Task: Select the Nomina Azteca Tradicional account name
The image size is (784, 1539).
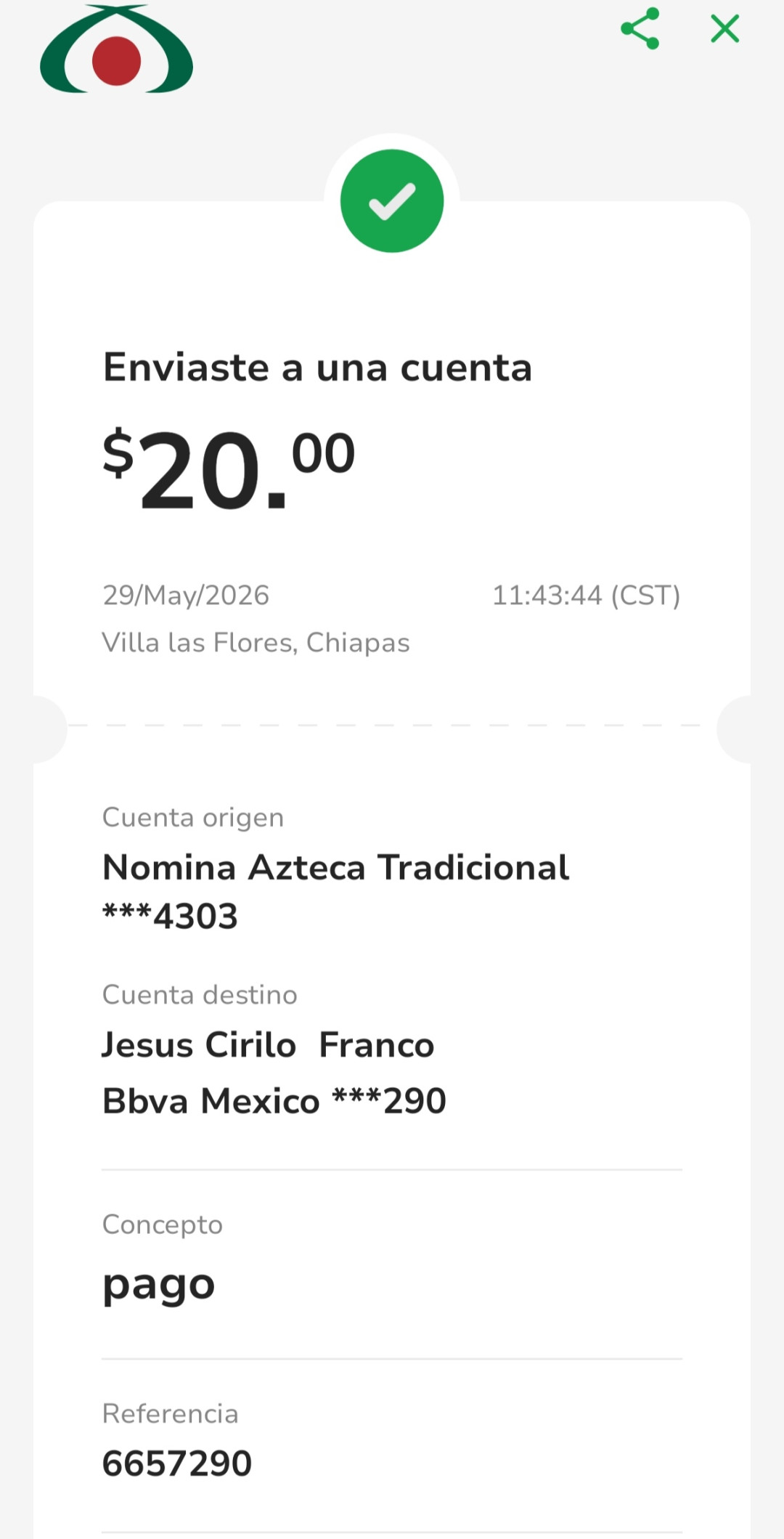Action: 336,867
